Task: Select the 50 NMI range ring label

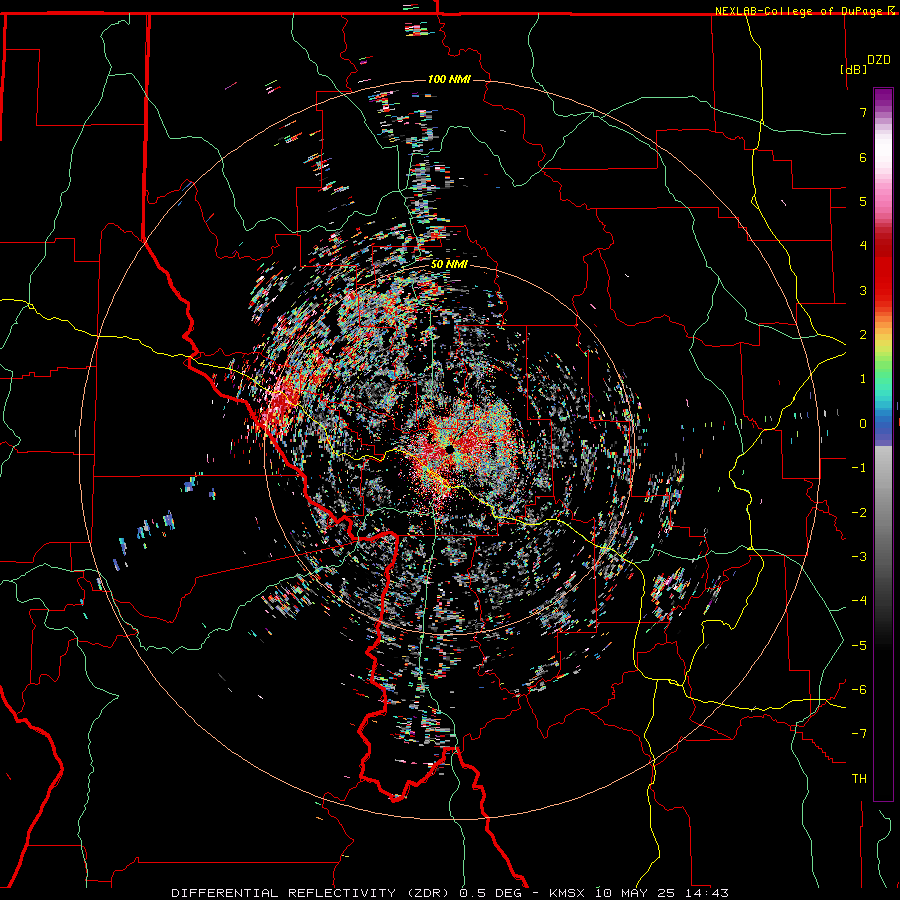Action: [x=449, y=265]
